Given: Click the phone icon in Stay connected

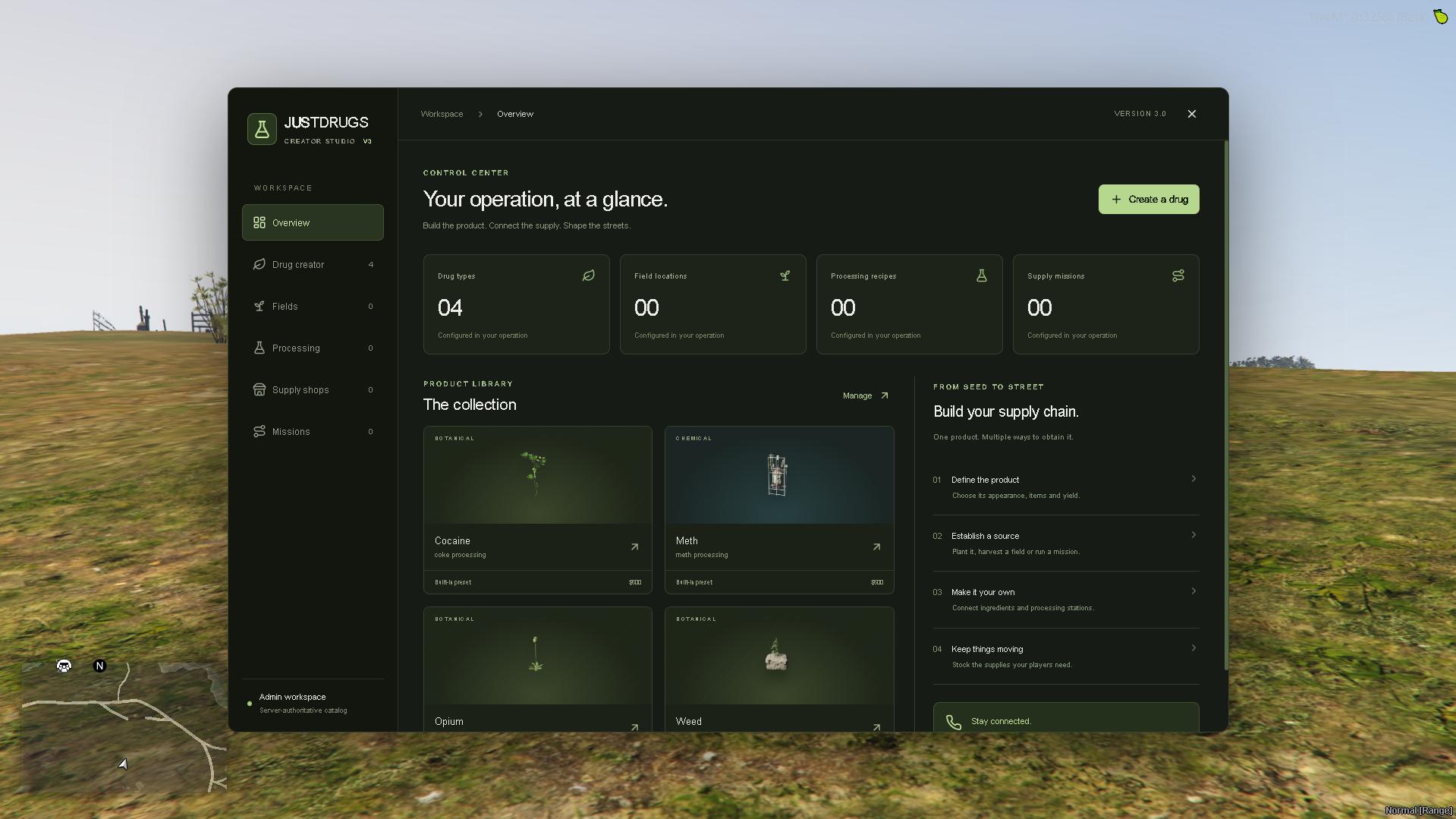Looking at the screenshot, I should 954,722.
